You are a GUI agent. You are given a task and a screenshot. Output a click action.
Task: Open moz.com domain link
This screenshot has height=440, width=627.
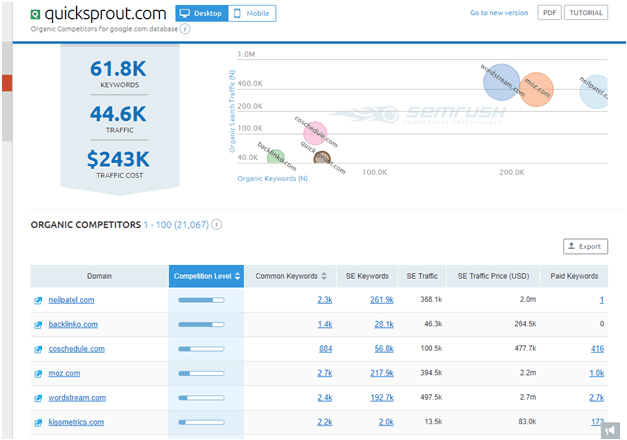pyautogui.click(x=64, y=373)
